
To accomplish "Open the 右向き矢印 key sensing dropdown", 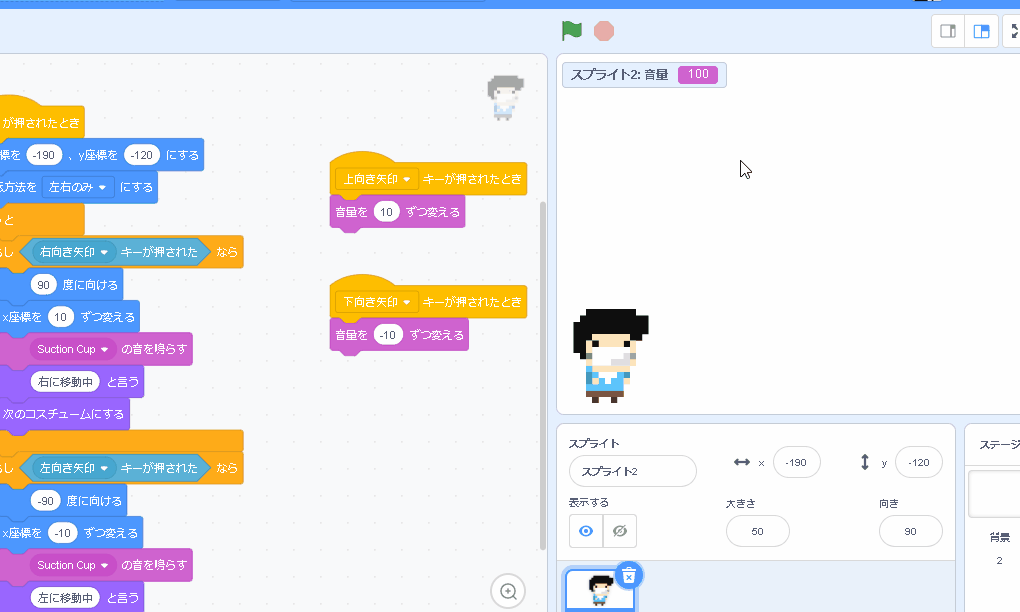I will pos(104,252).
